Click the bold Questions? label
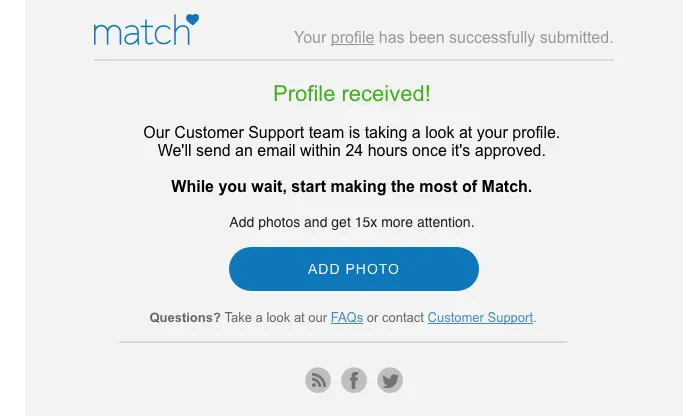 click(x=185, y=318)
